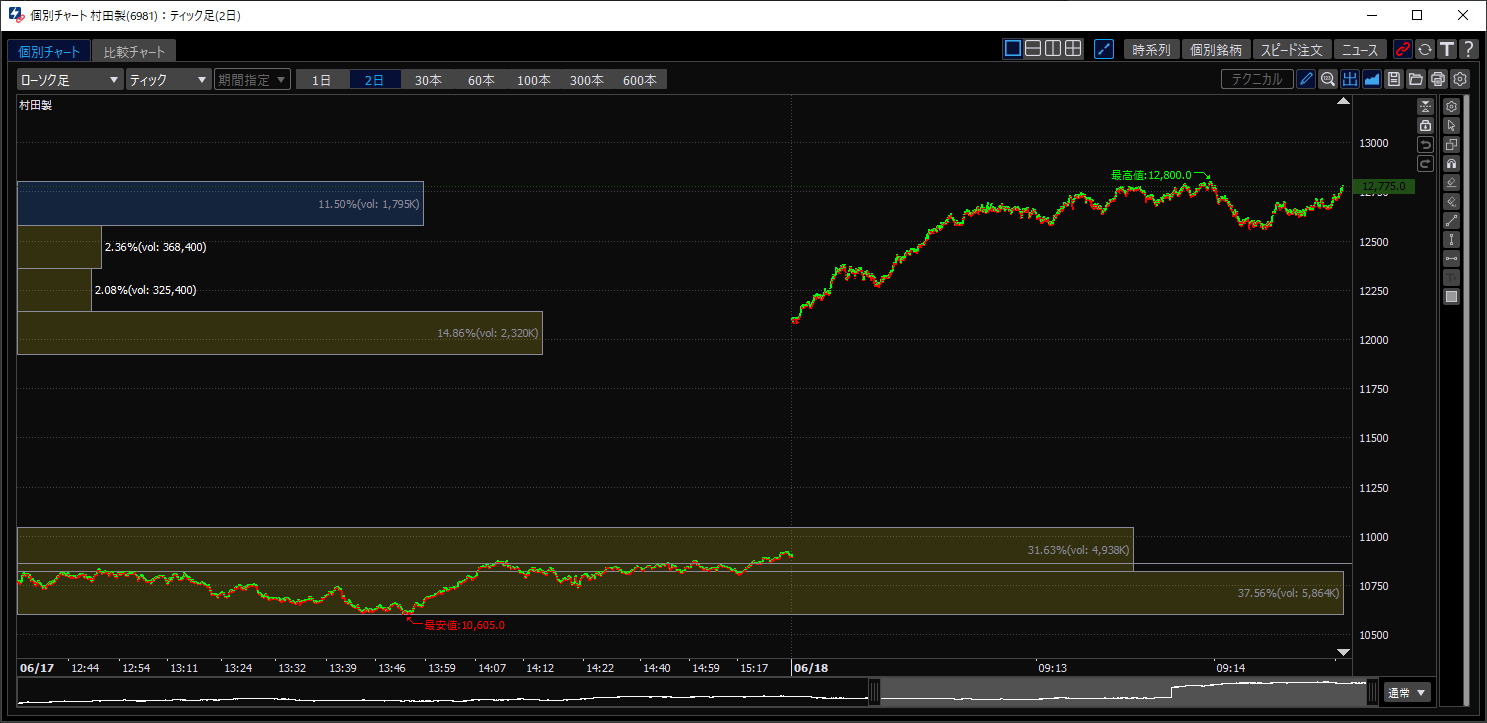Image resolution: width=1487 pixels, height=723 pixels.
Task: Open drawing tool settings gear icon
Action: [x=1452, y=106]
